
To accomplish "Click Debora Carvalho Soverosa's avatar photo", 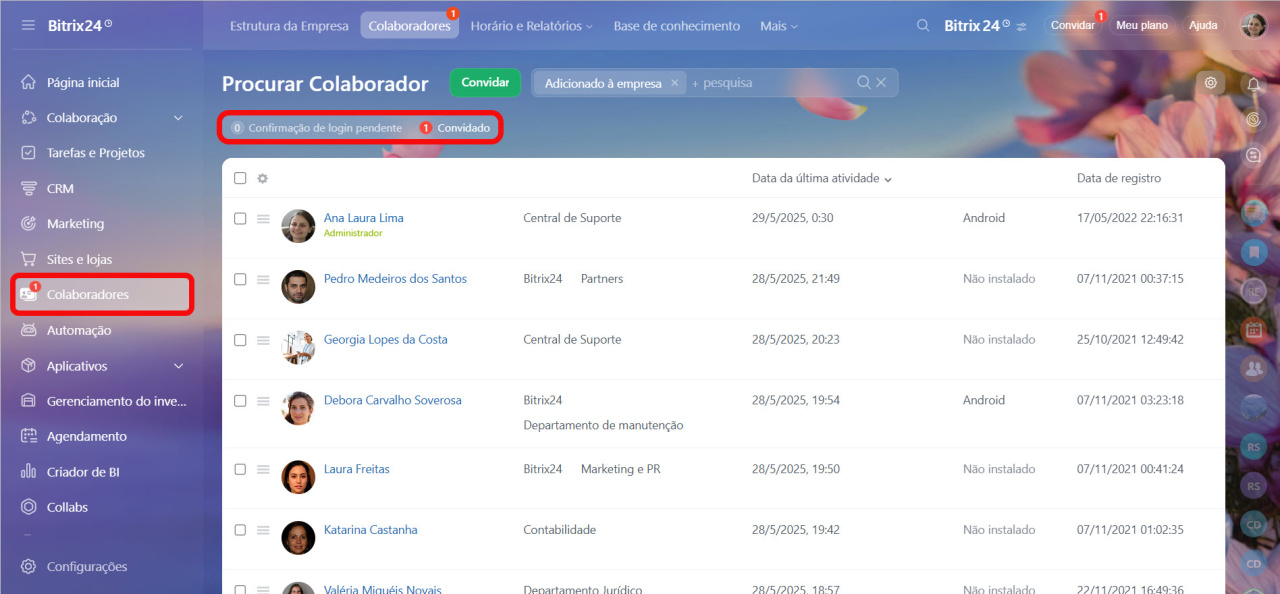I will click(x=298, y=408).
